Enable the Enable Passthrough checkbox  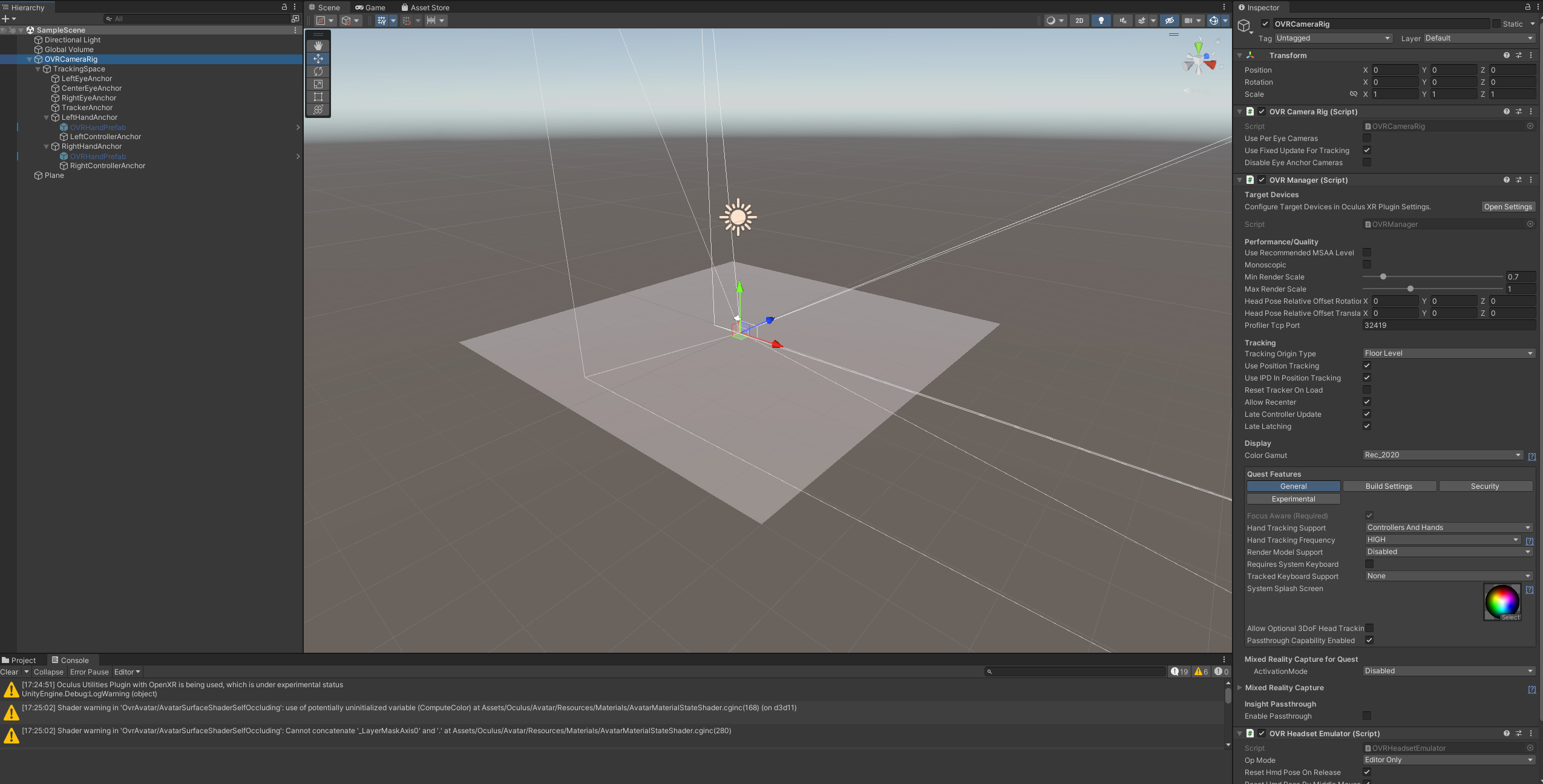pyautogui.click(x=1367, y=716)
